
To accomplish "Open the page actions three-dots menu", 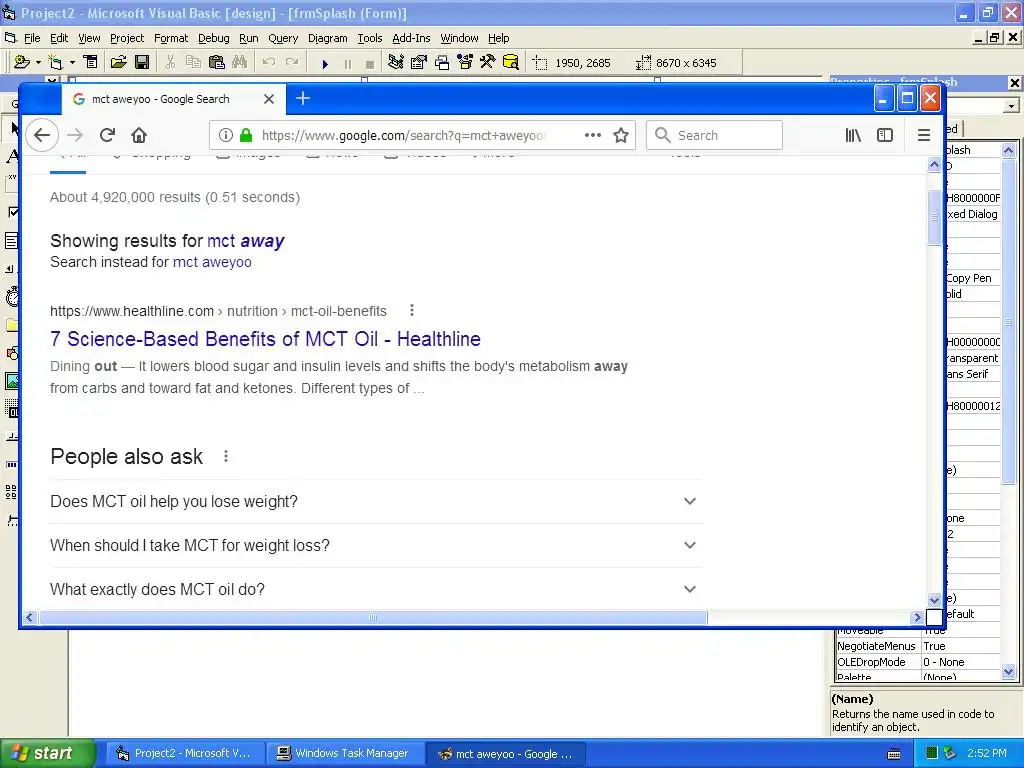I will 592,135.
